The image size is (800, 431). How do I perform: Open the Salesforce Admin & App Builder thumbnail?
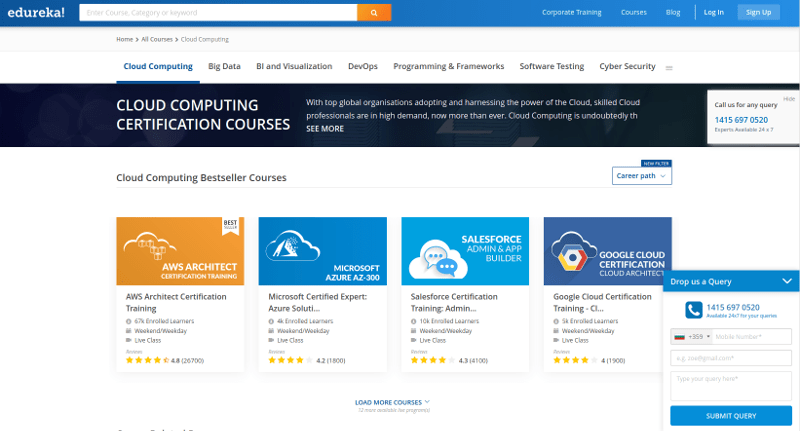[x=465, y=251]
